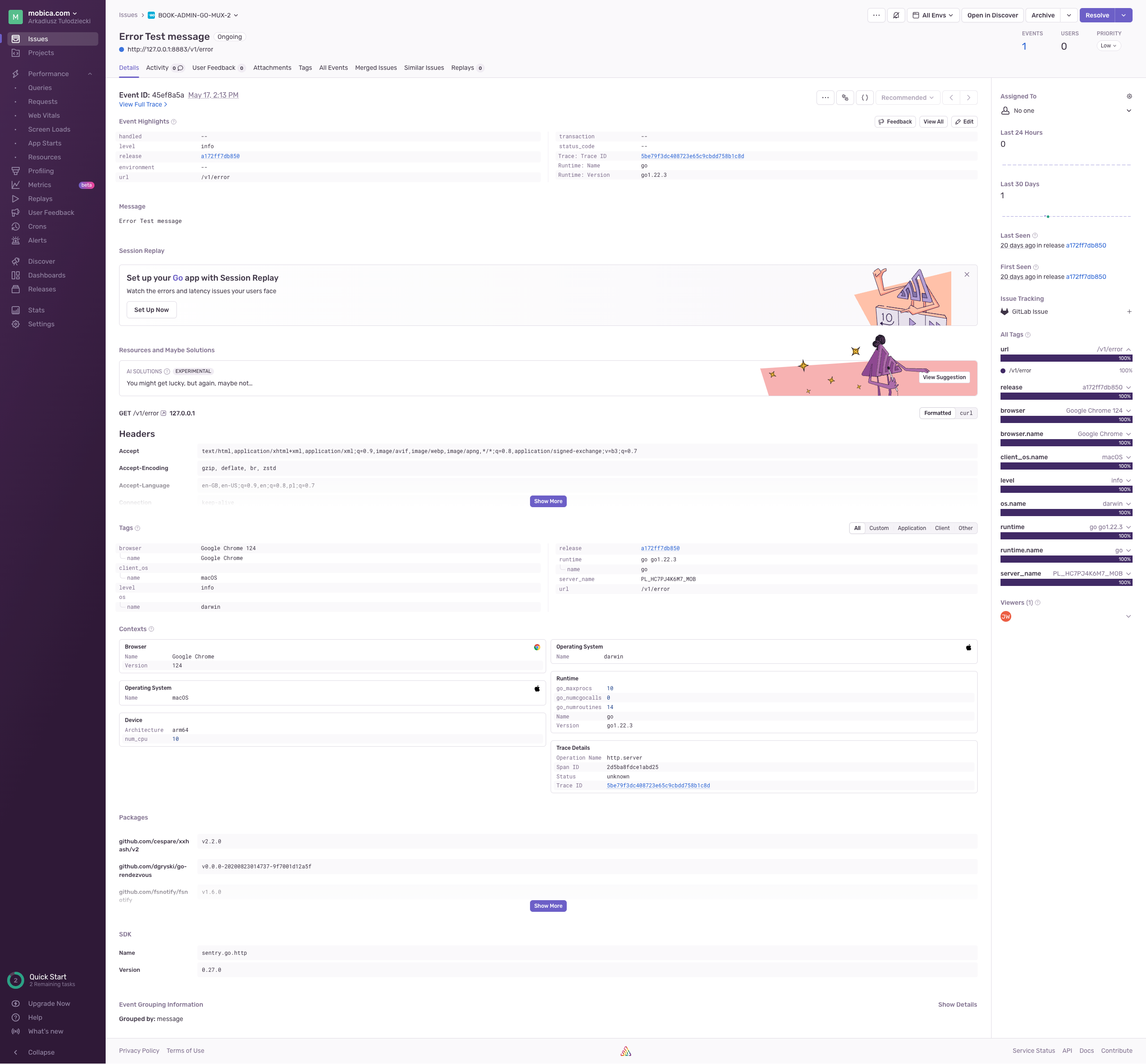Screen dimensions: 1146x1064
Task: Click the View Suggestion button
Action: (x=944, y=378)
